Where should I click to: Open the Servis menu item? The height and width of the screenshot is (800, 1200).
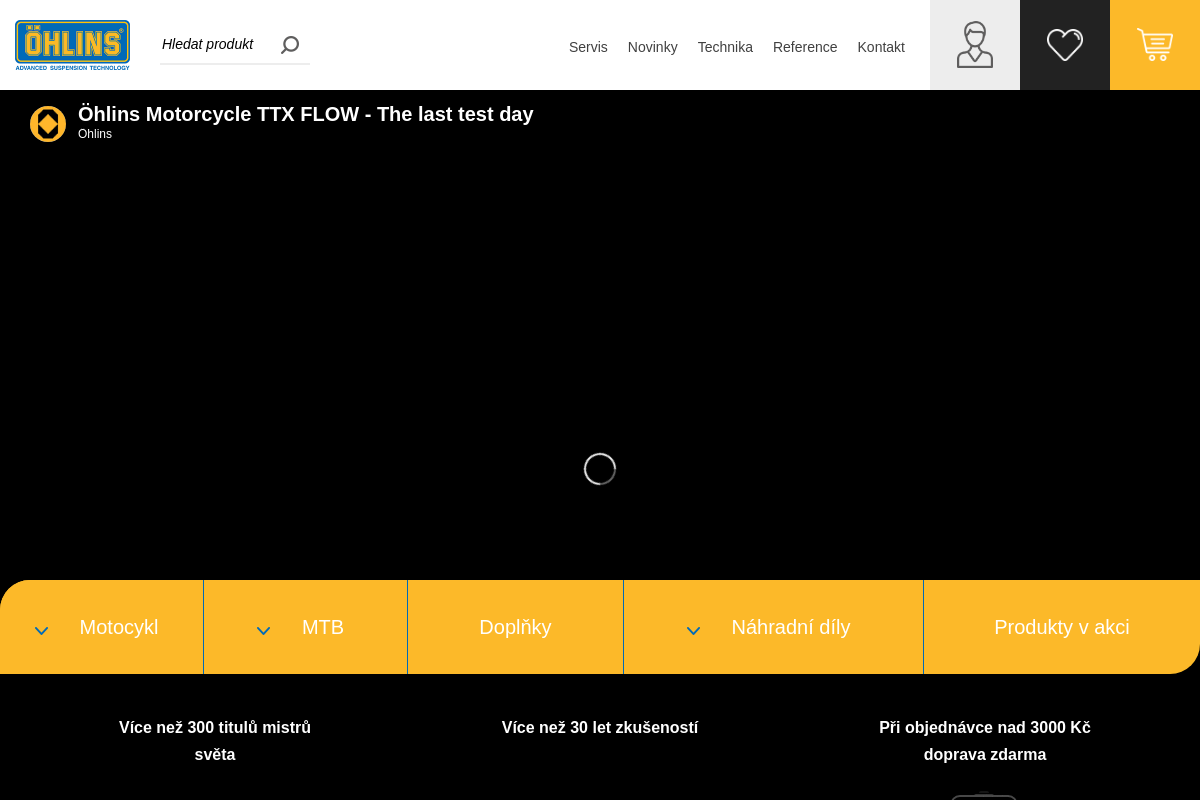(x=588, y=47)
